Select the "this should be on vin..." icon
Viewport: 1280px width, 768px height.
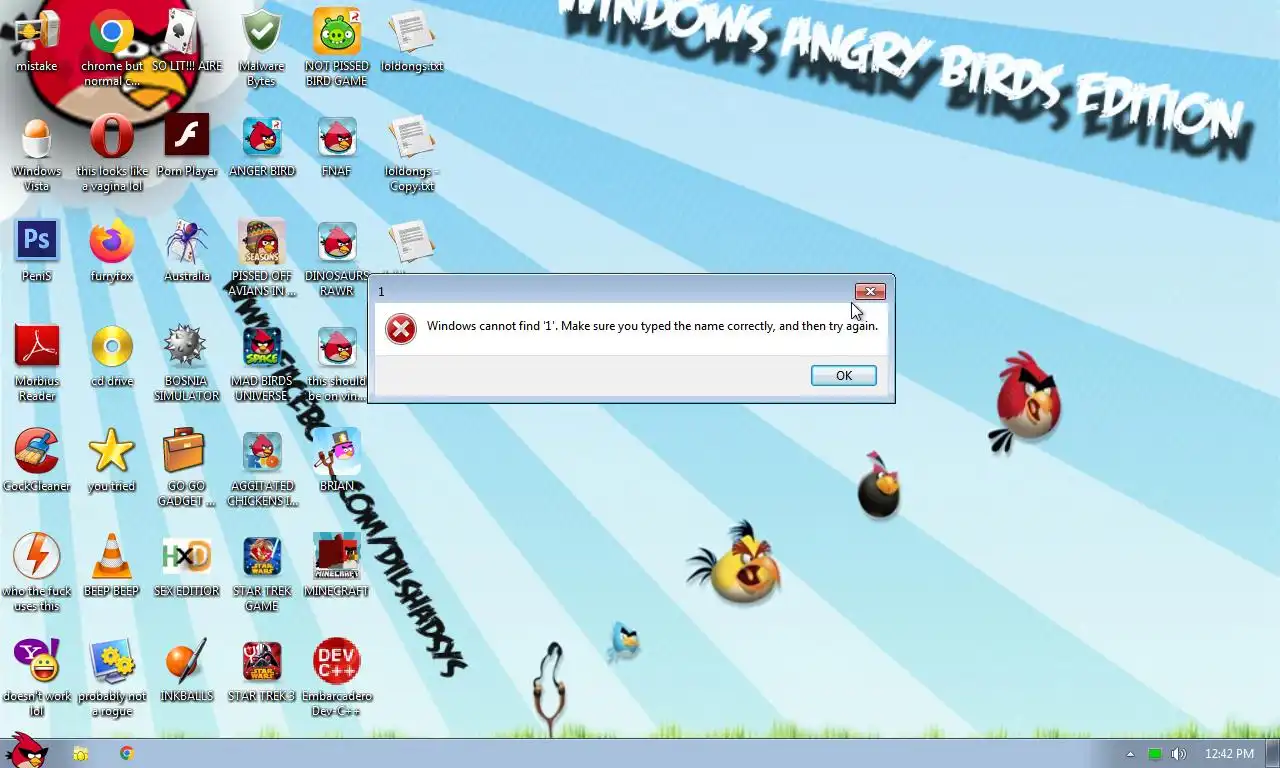[x=337, y=363]
